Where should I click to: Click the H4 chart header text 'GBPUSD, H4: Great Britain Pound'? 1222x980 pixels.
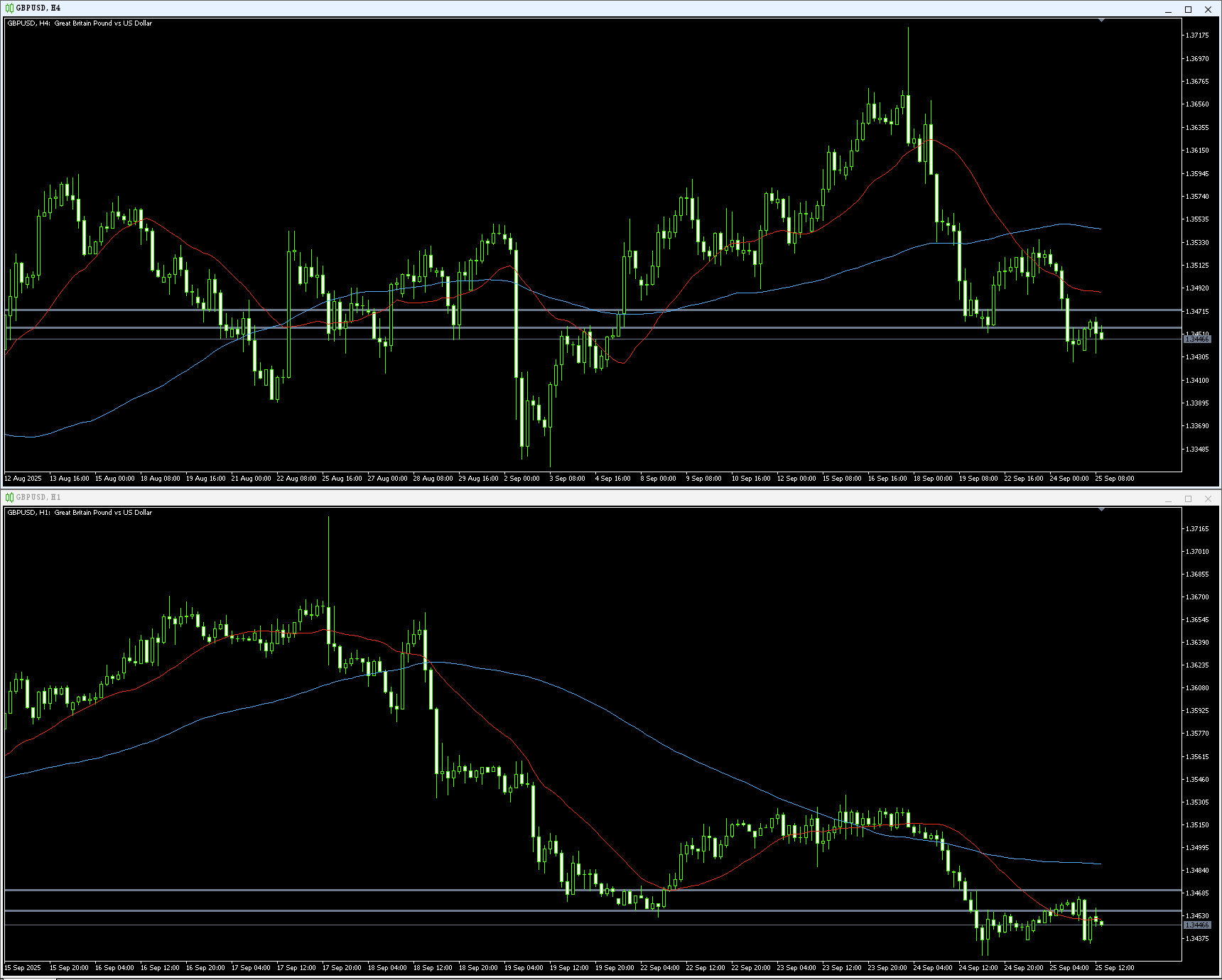point(80,23)
